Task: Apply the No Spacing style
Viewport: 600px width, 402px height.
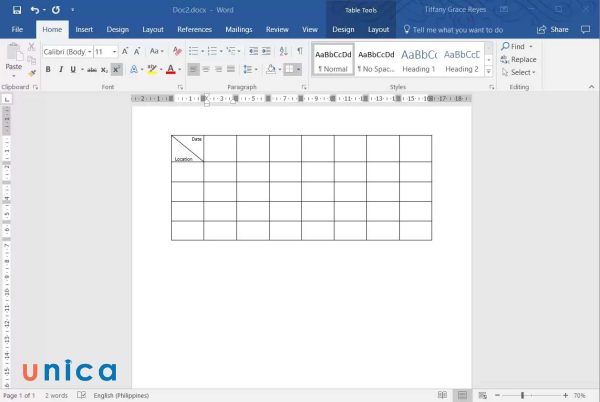Action: 376,60
